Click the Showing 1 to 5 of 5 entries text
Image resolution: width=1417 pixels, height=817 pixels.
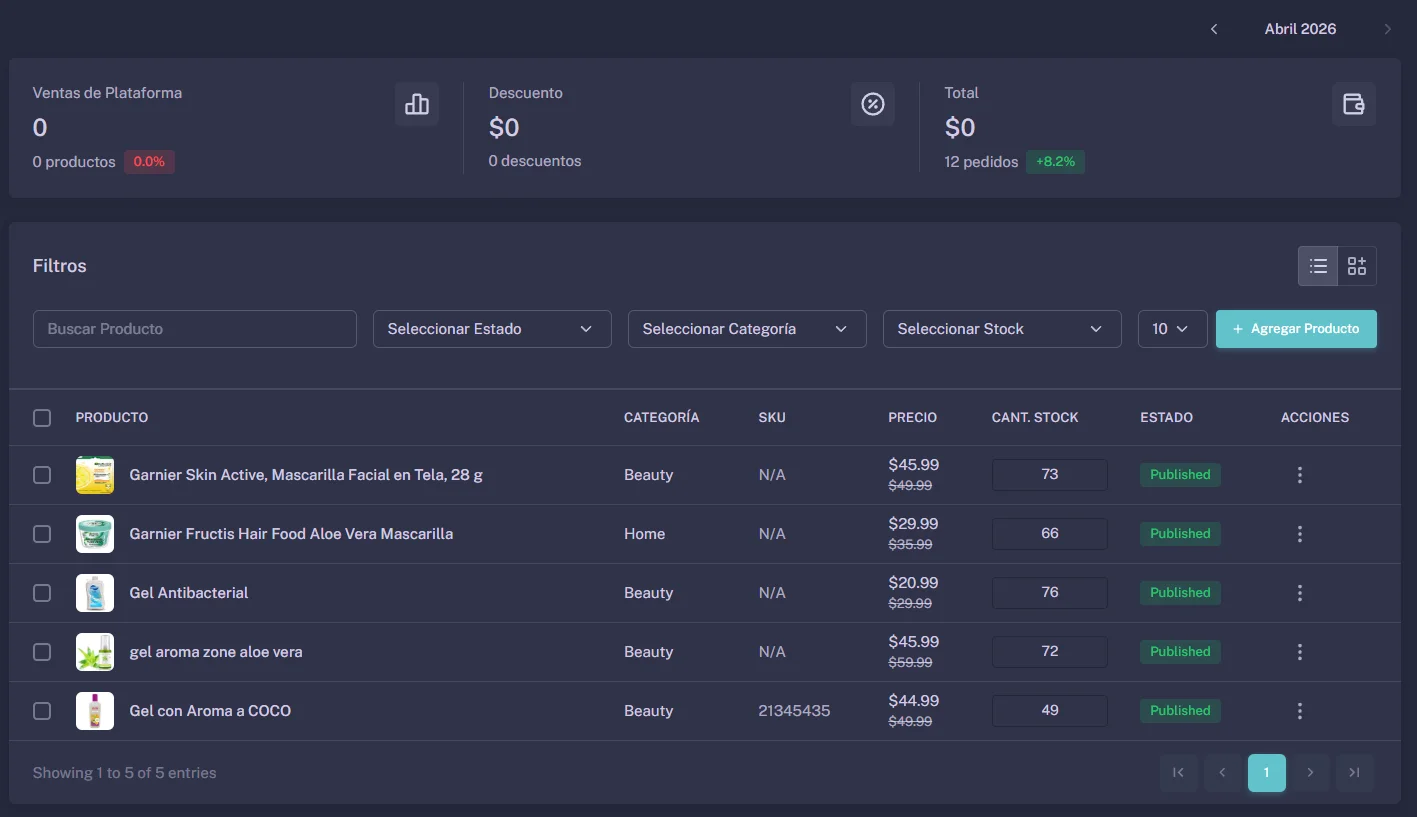point(125,773)
